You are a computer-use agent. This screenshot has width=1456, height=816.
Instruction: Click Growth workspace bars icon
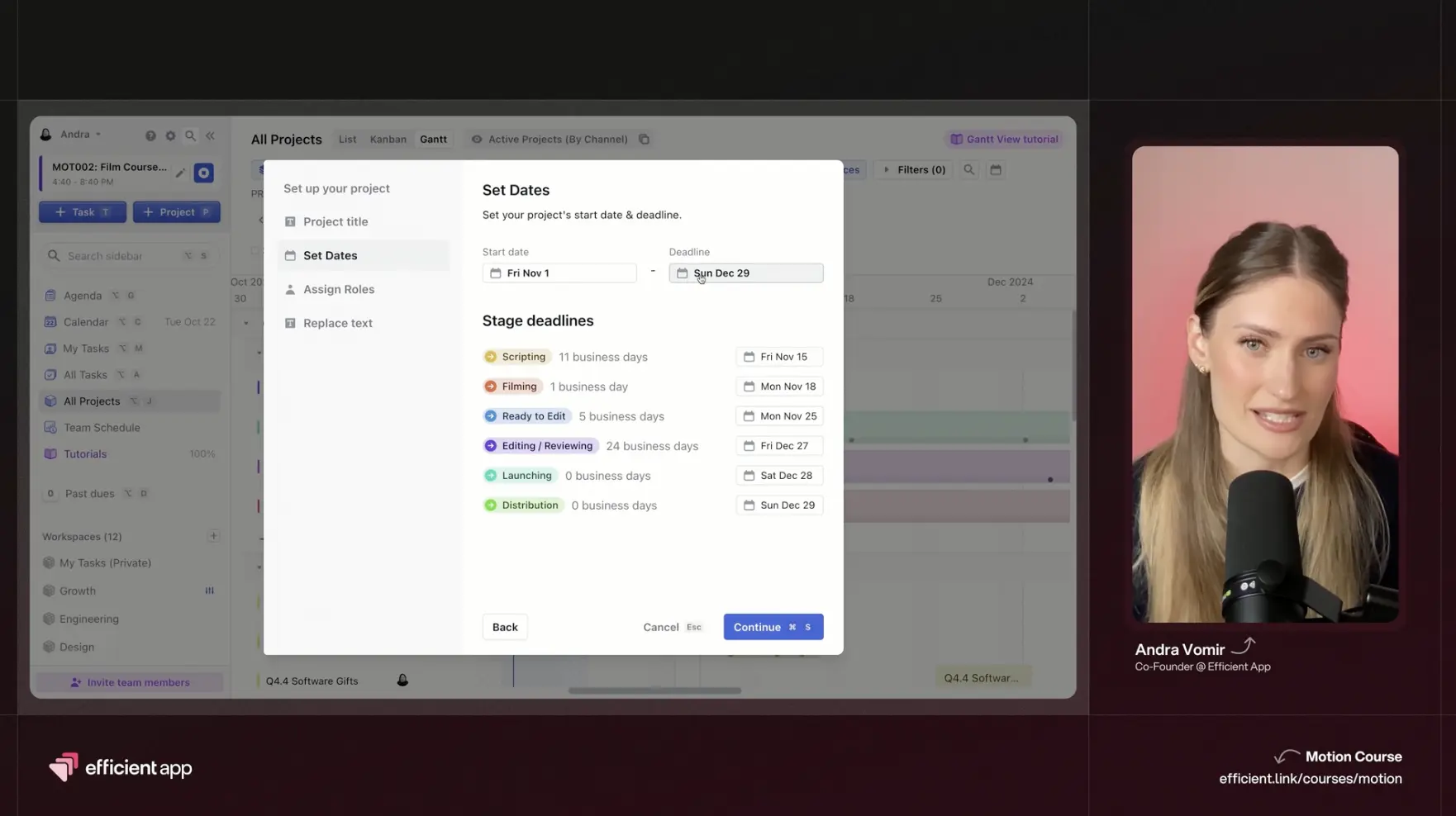(209, 591)
